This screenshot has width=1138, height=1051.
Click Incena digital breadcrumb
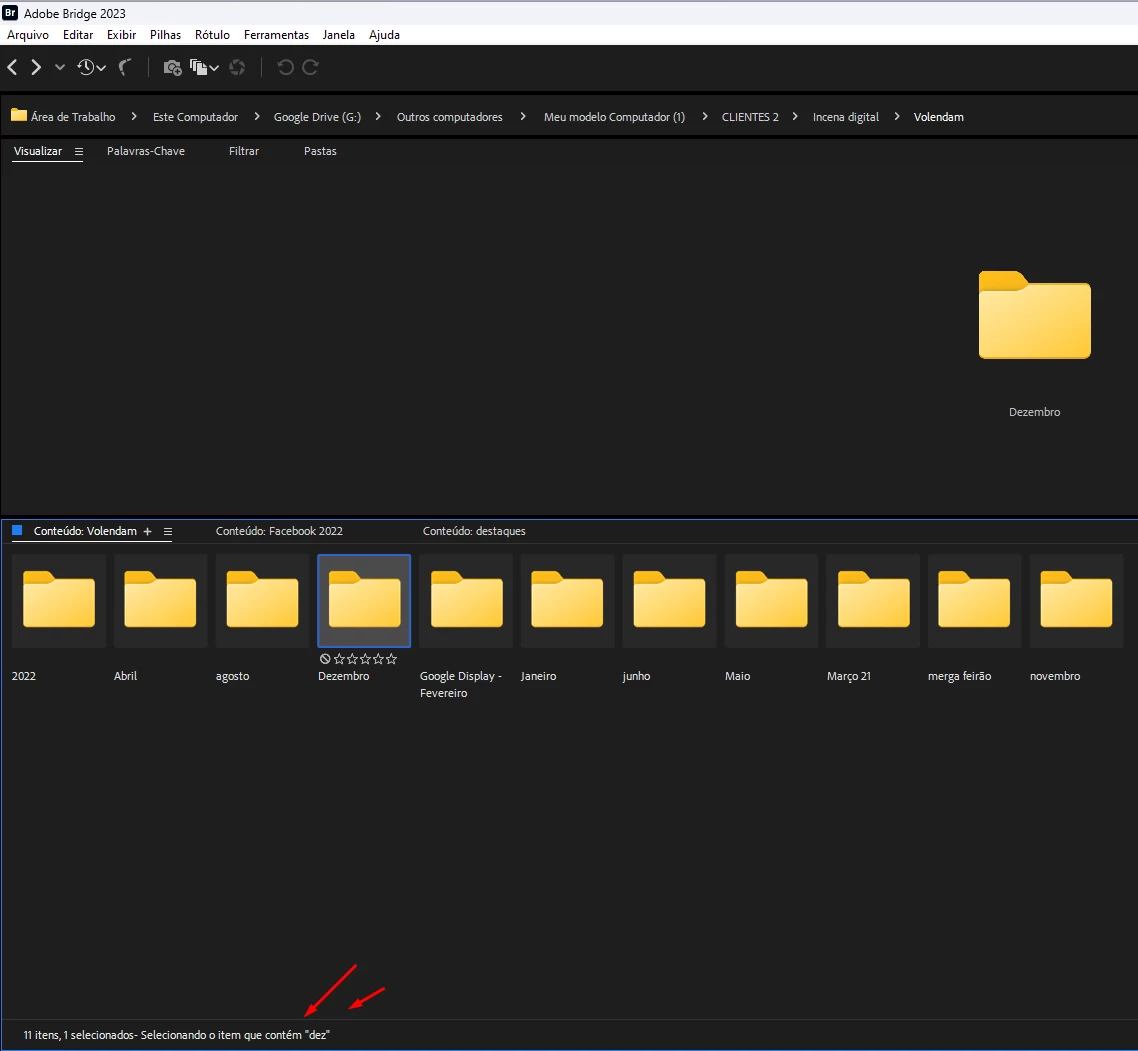pyautogui.click(x=846, y=117)
